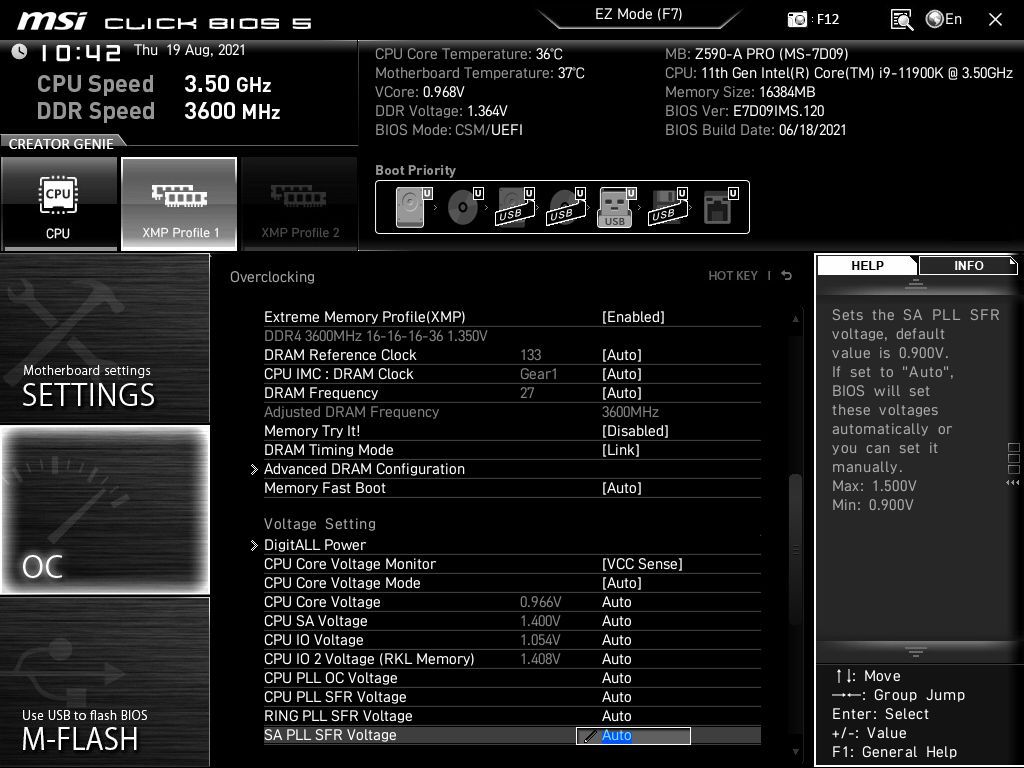Edit CPU Core Voltage Auto value
The image size is (1024, 768).
tap(616, 601)
